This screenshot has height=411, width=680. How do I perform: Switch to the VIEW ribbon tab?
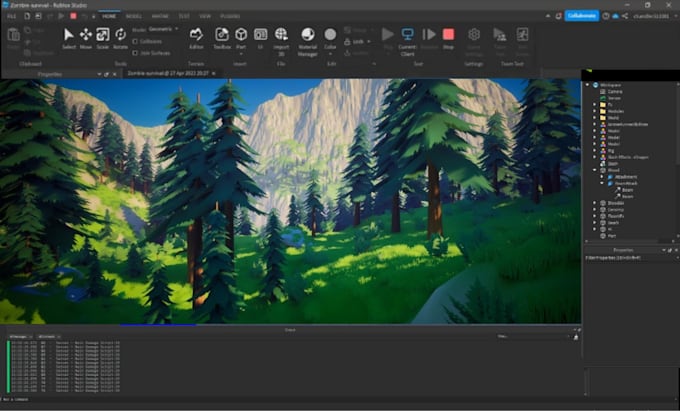point(205,16)
